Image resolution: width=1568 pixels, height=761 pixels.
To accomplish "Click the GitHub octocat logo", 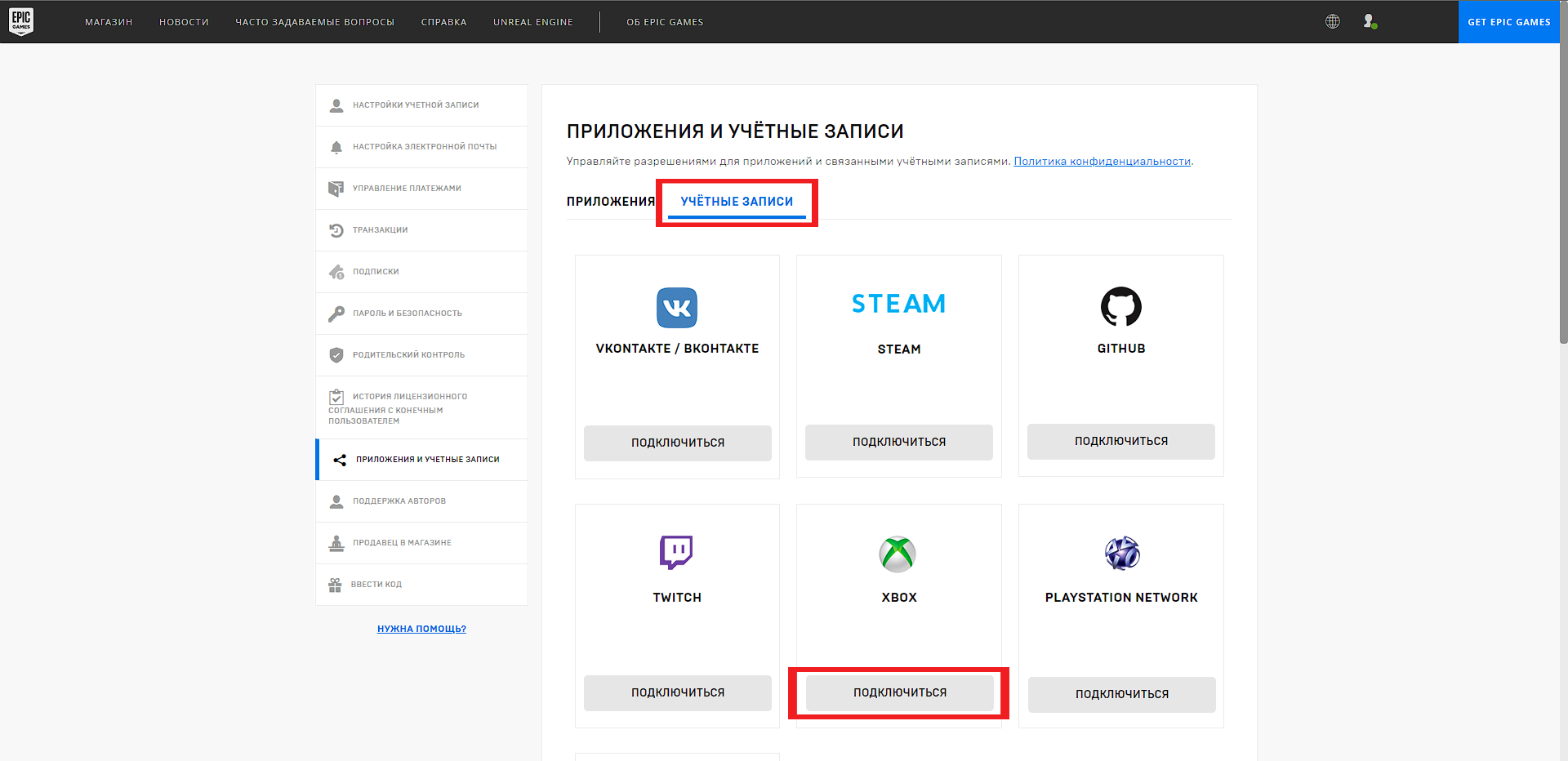I will 1121,307.
